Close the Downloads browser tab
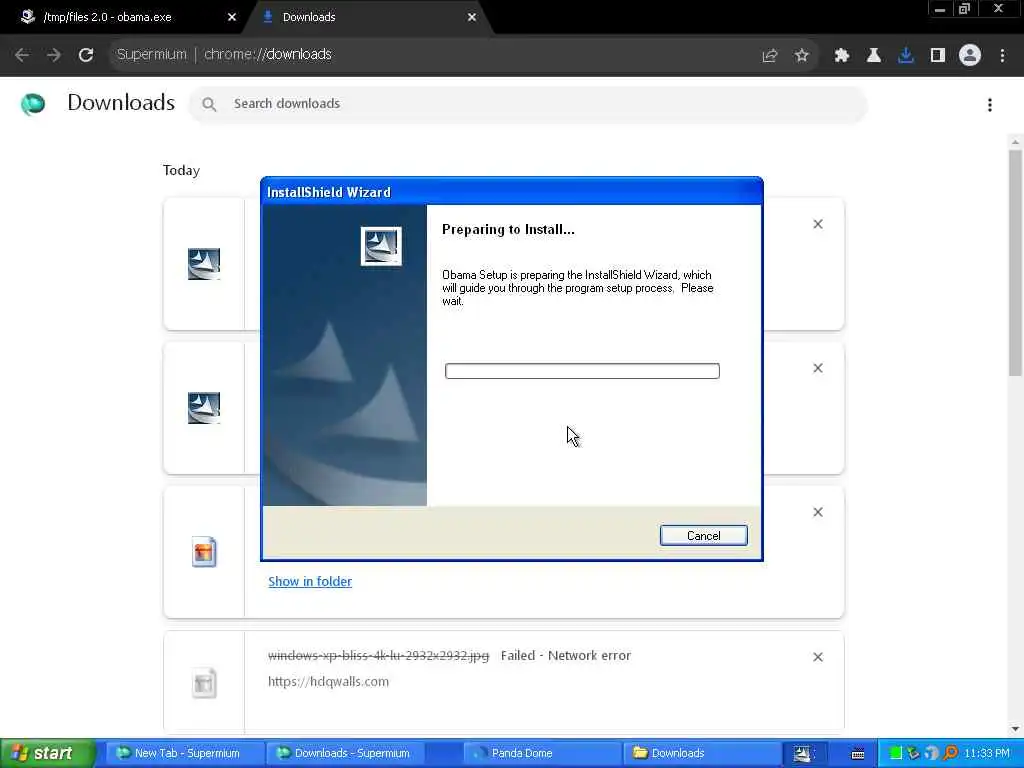Image resolution: width=1024 pixels, height=768 pixels. [x=472, y=17]
